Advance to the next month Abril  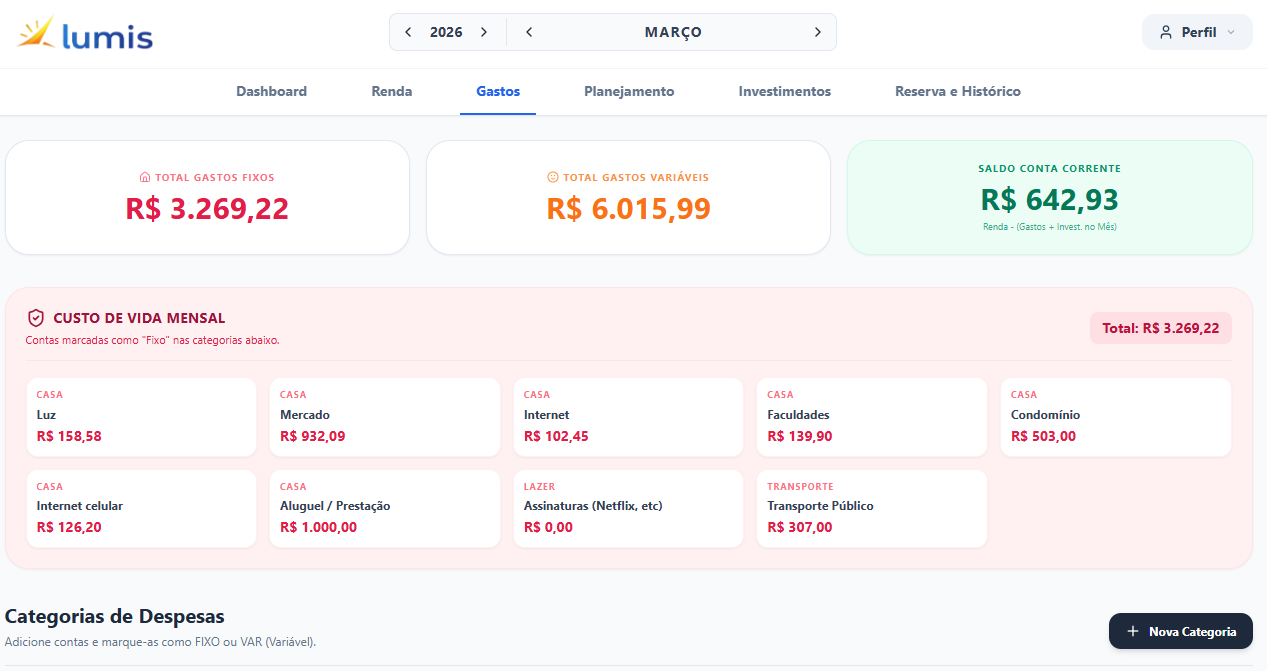click(x=818, y=32)
